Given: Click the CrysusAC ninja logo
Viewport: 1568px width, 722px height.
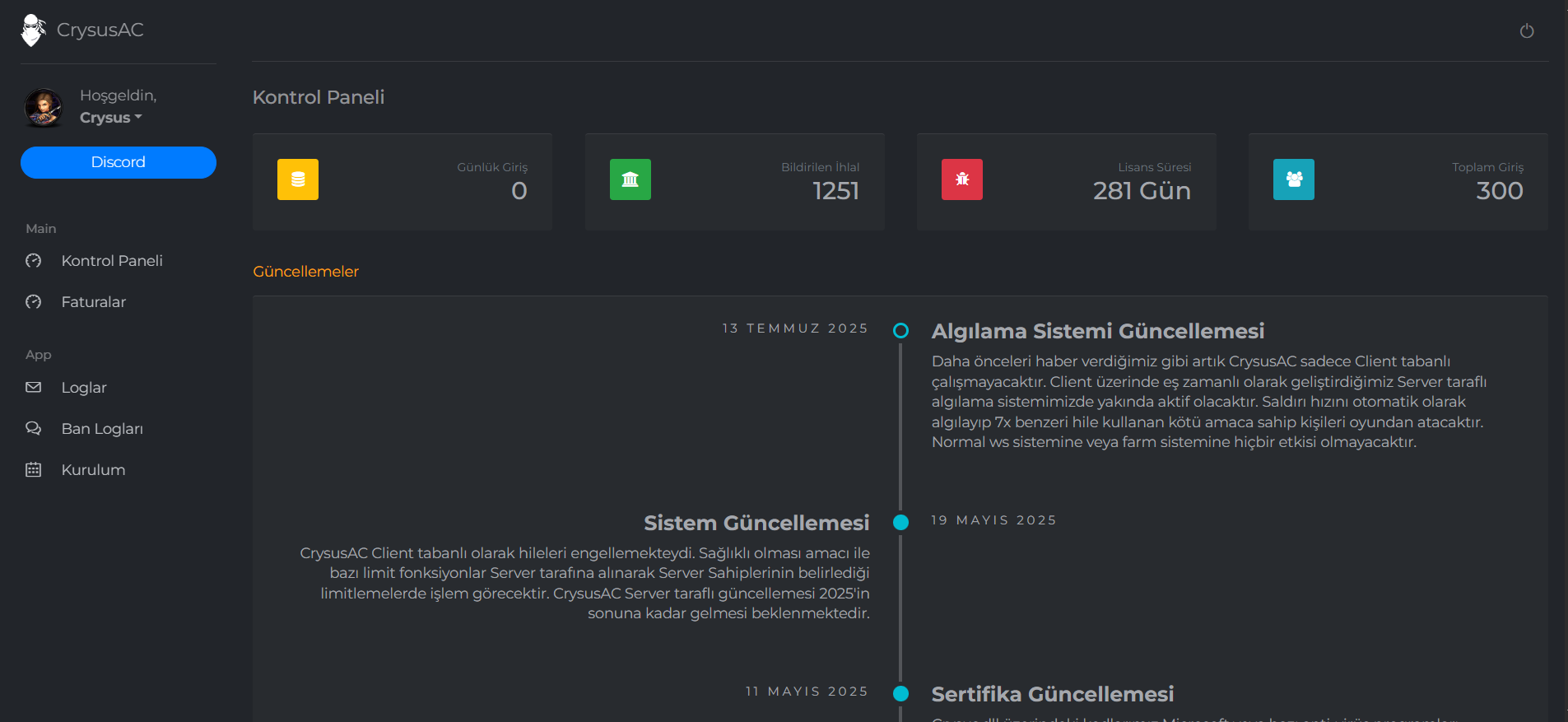Looking at the screenshot, I should 33,30.
